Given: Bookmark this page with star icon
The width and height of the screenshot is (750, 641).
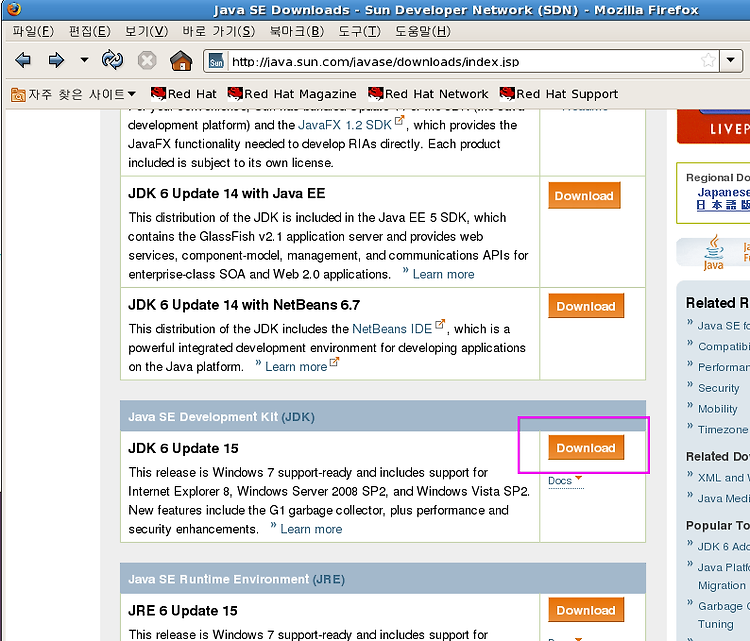Looking at the screenshot, I should click(708, 61).
